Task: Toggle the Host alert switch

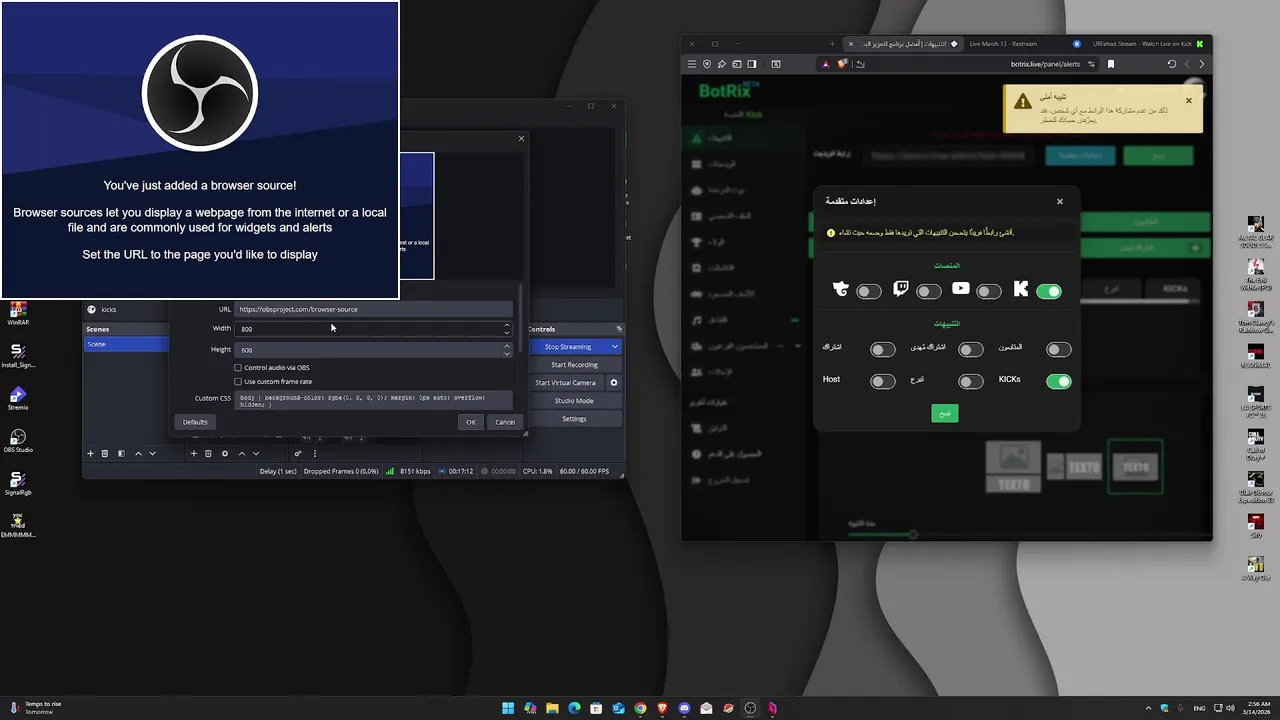Action: (x=883, y=382)
